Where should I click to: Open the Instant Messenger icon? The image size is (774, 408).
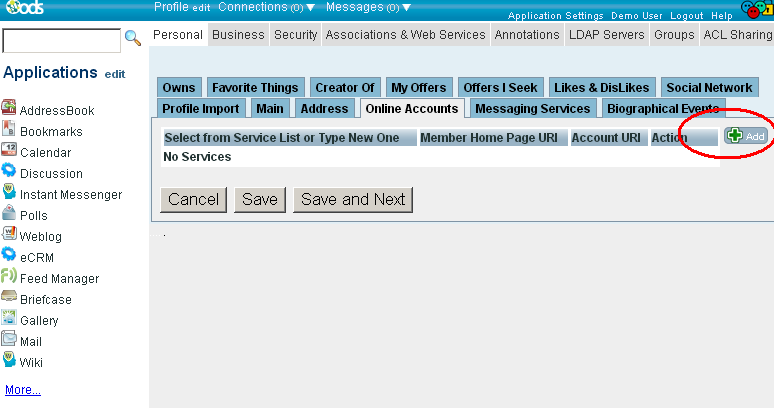pyautogui.click(x=9, y=192)
